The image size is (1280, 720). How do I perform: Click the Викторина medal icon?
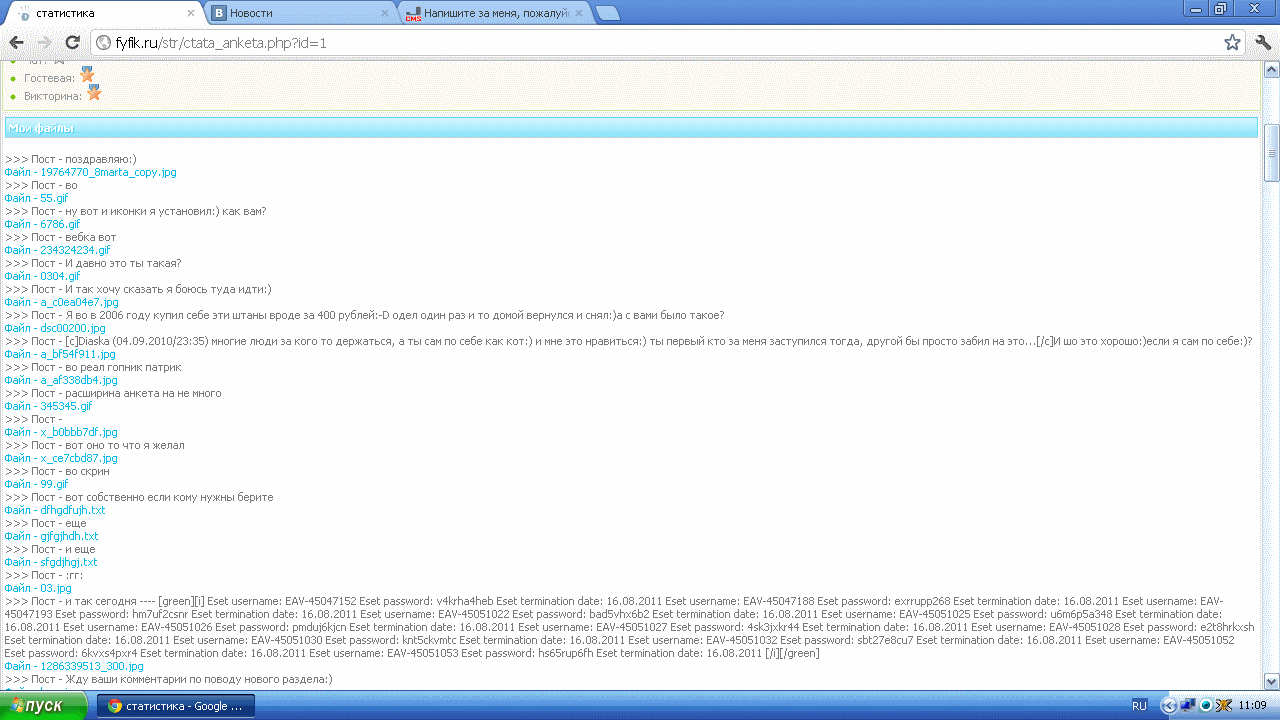(x=94, y=93)
